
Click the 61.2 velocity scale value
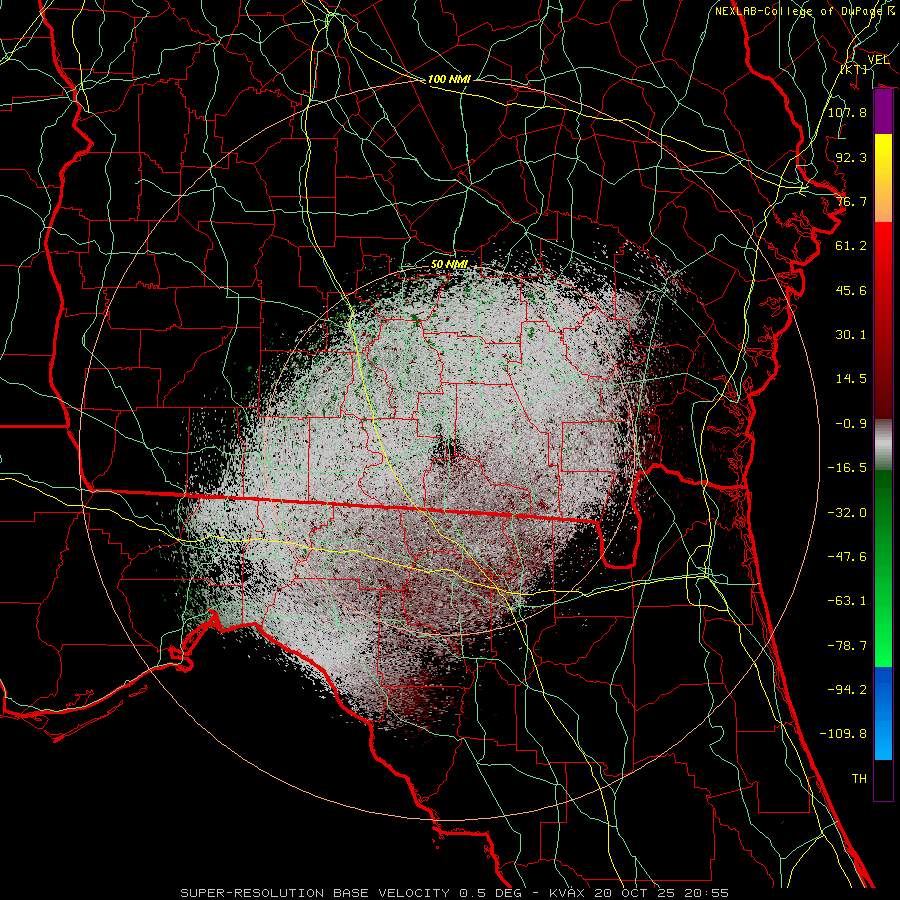pos(851,246)
